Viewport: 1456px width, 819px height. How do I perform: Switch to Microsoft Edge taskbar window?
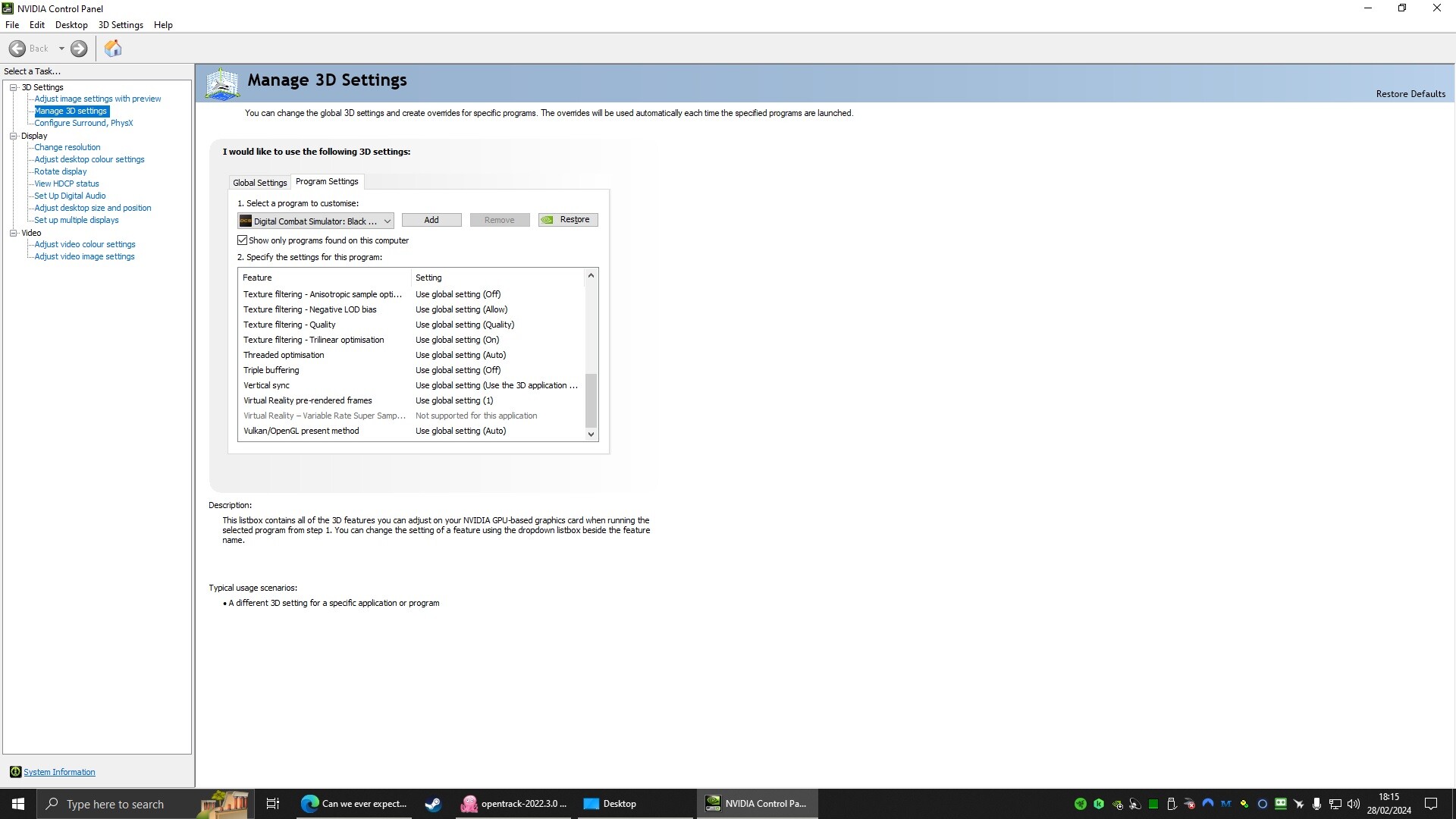(354, 804)
